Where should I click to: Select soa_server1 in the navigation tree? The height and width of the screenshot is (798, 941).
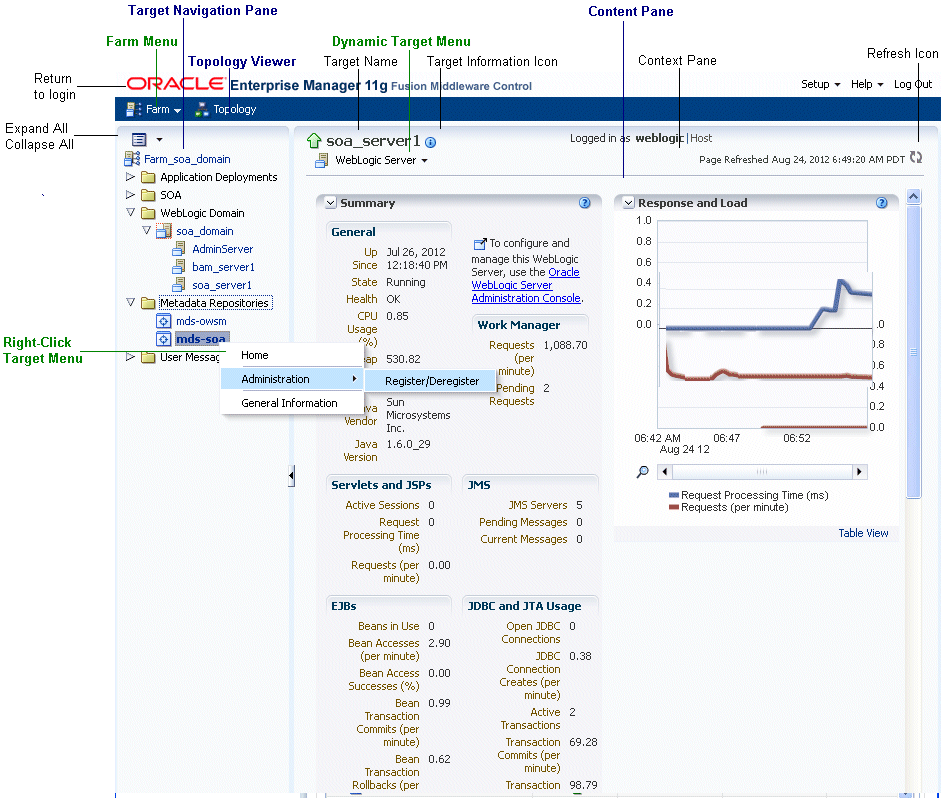coord(222,285)
